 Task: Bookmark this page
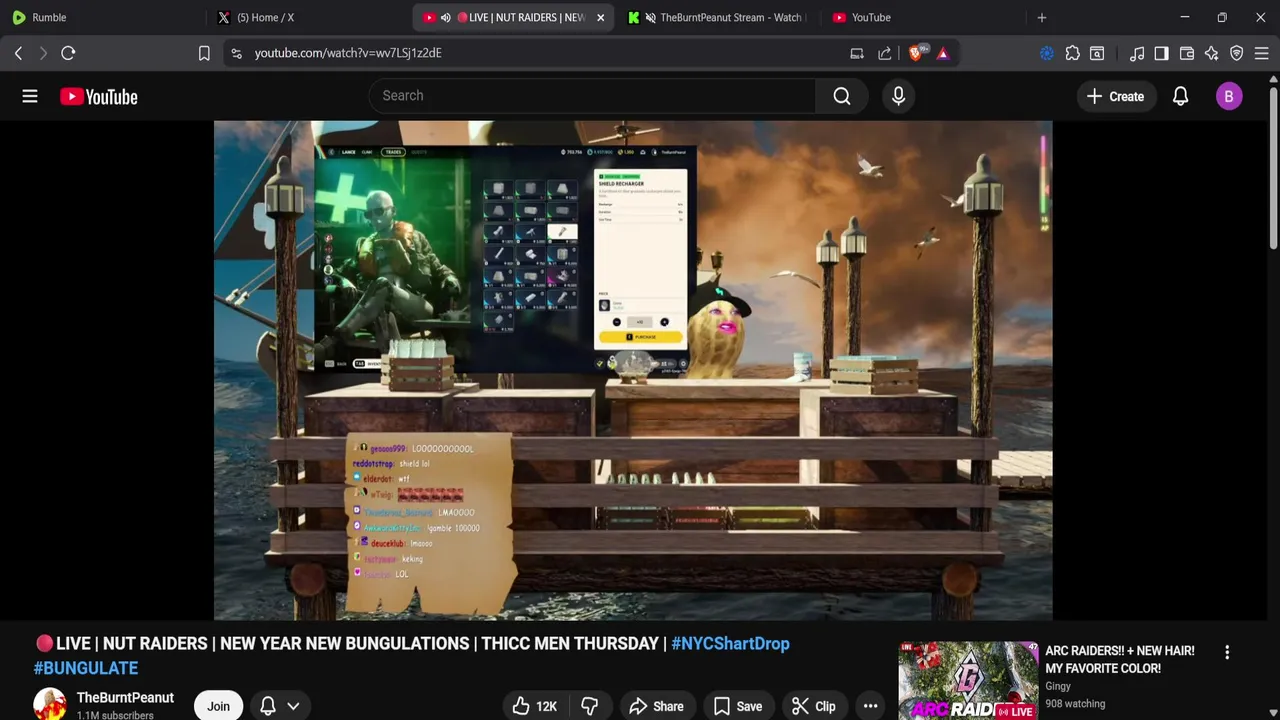[x=204, y=53]
